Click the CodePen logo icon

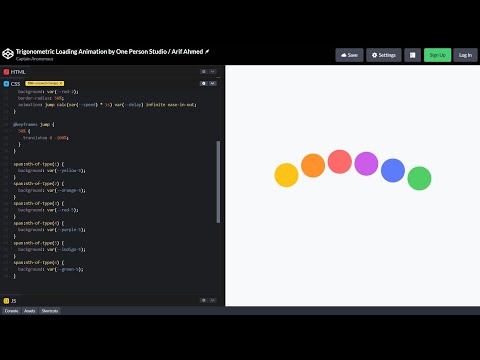click(x=8, y=54)
